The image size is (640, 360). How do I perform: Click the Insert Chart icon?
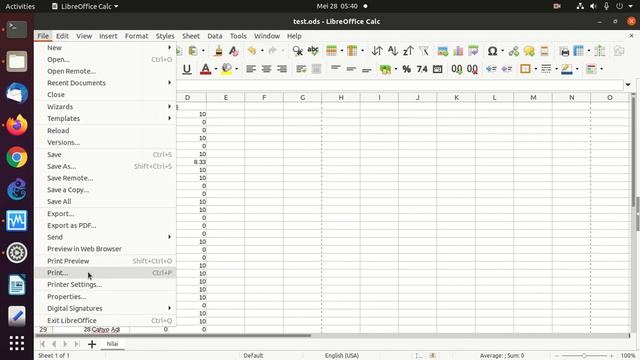pos(458,51)
